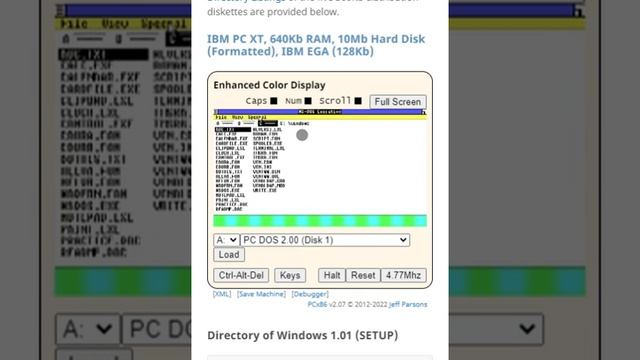Click the Scroll lock indicator square
640x360 pixels.
(358, 101)
